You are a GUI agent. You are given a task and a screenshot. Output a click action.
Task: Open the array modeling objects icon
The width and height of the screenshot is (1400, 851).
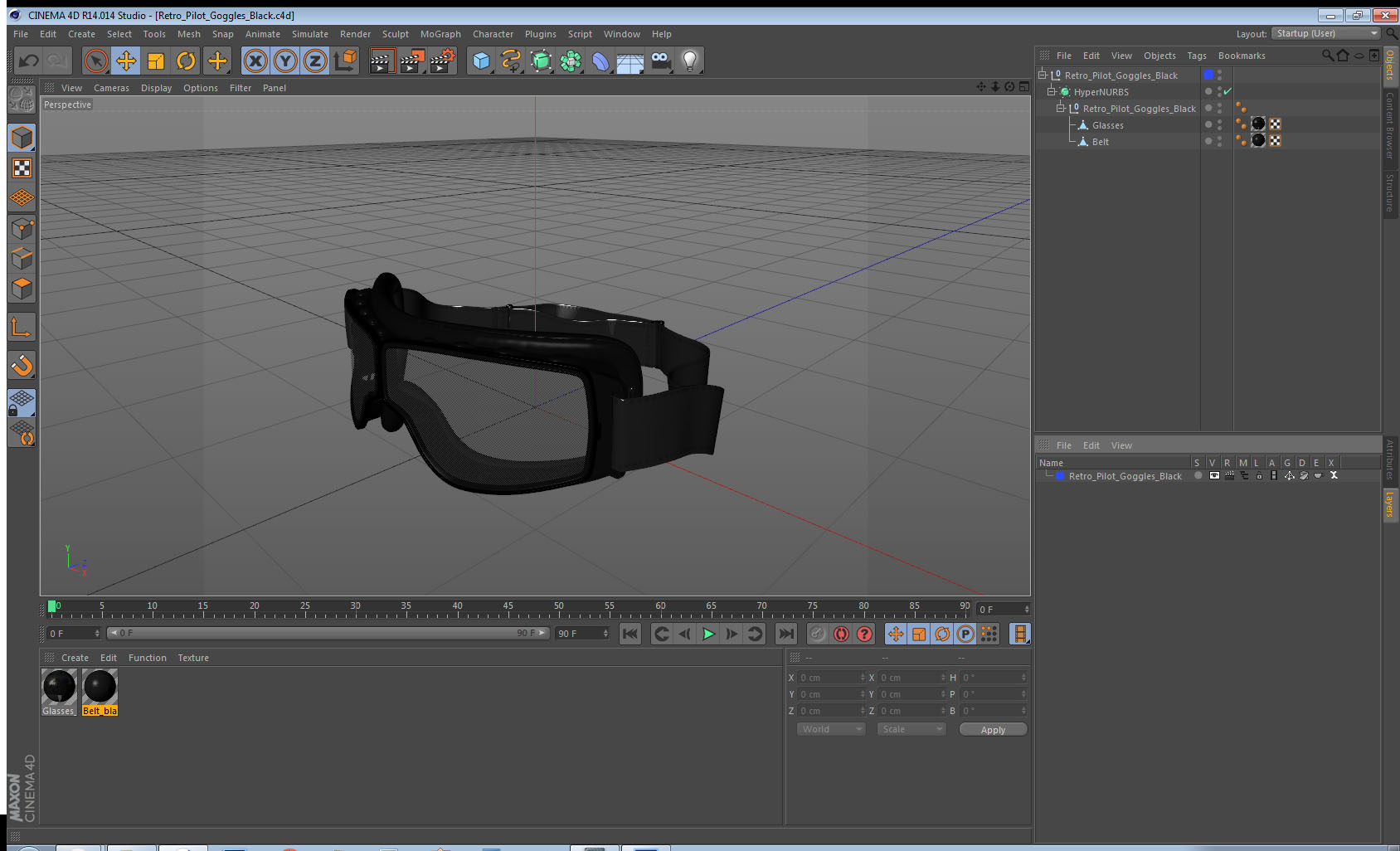[x=571, y=61]
